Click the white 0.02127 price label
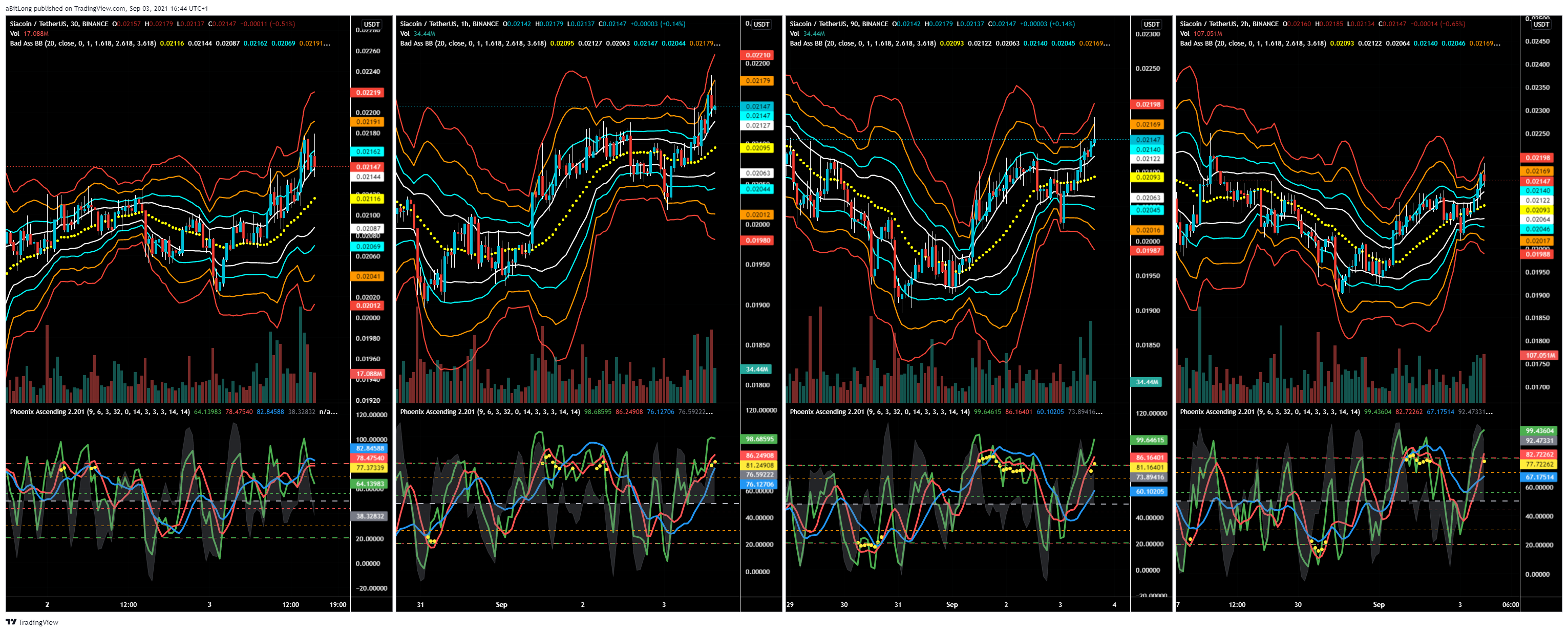This screenshot has width=1568, height=632. [x=757, y=125]
